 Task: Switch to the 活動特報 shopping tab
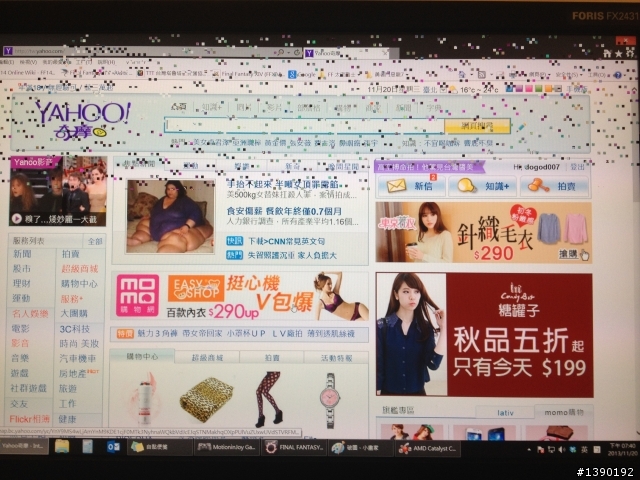point(336,358)
